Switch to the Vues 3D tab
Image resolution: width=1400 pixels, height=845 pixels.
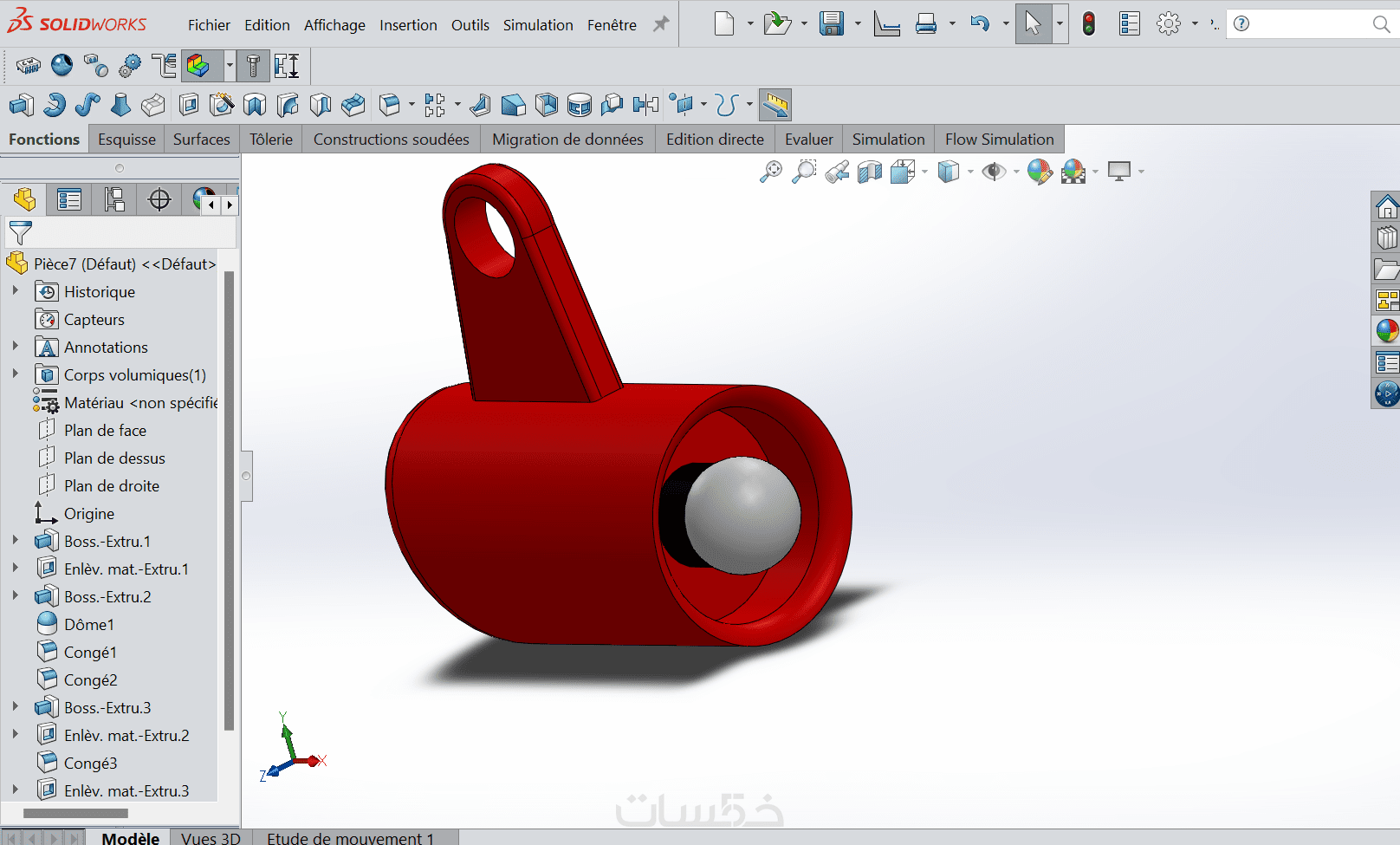pyautogui.click(x=211, y=837)
